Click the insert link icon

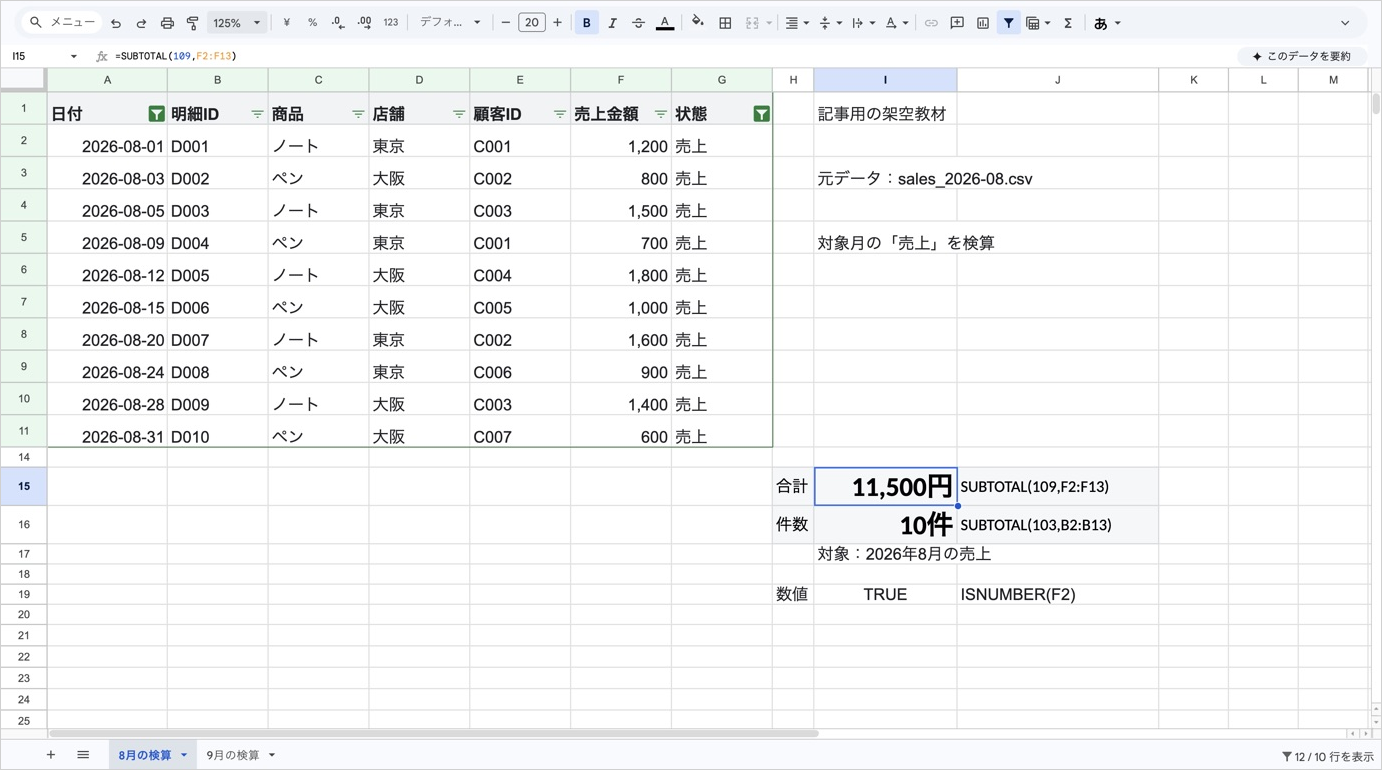pyautogui.click(x=931, y=23)
